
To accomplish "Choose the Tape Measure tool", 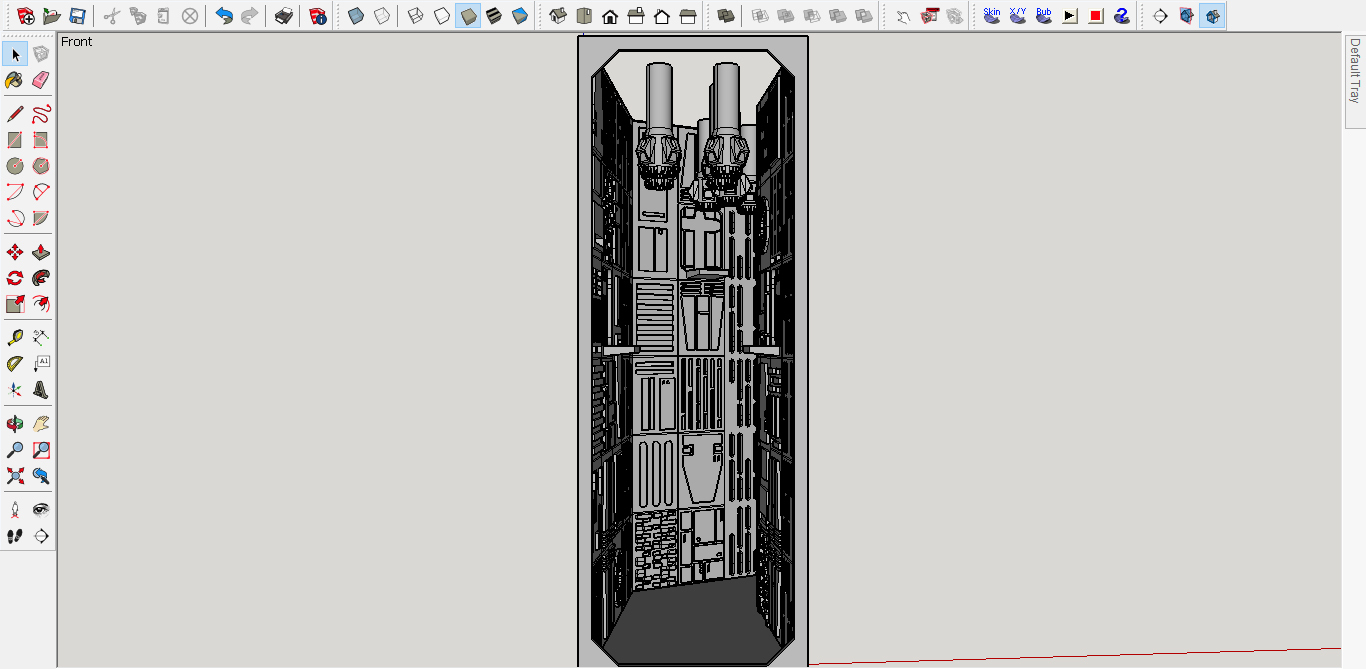I will 15,338.
